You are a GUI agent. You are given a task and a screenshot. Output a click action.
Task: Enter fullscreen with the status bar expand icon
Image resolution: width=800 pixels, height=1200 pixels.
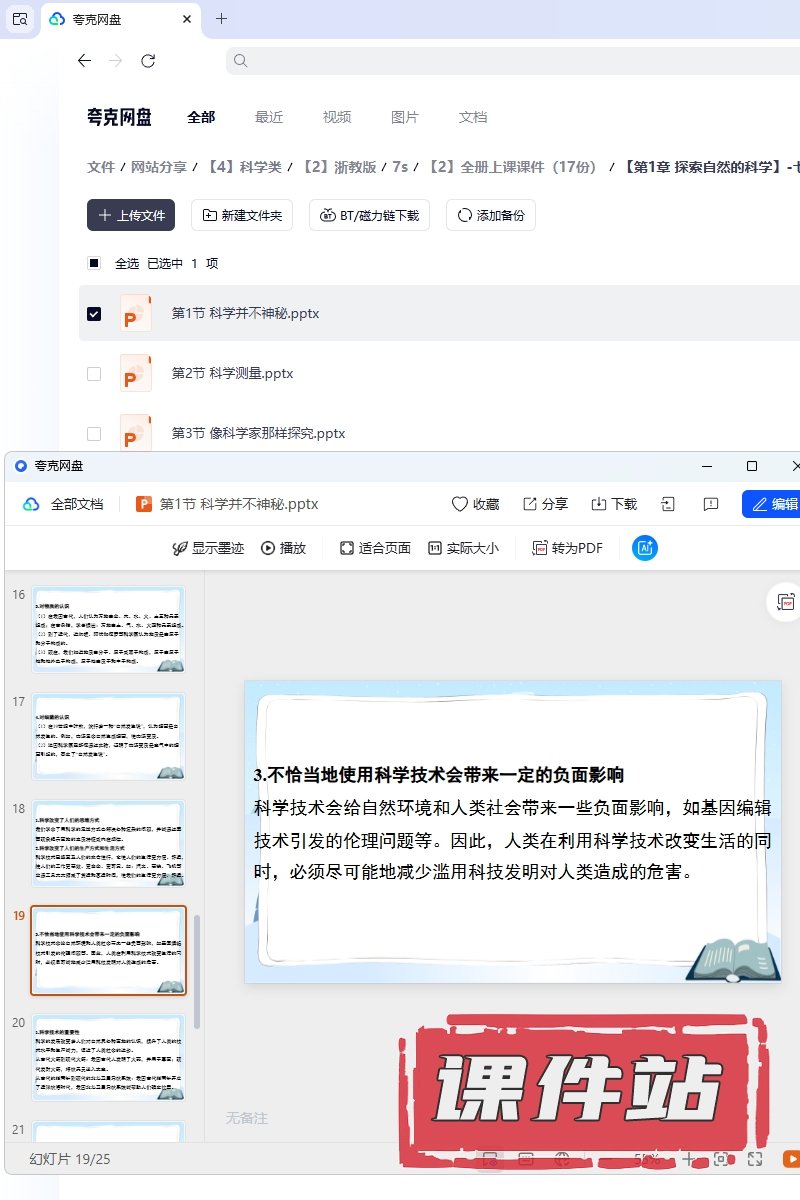(x=756, y=1159)
